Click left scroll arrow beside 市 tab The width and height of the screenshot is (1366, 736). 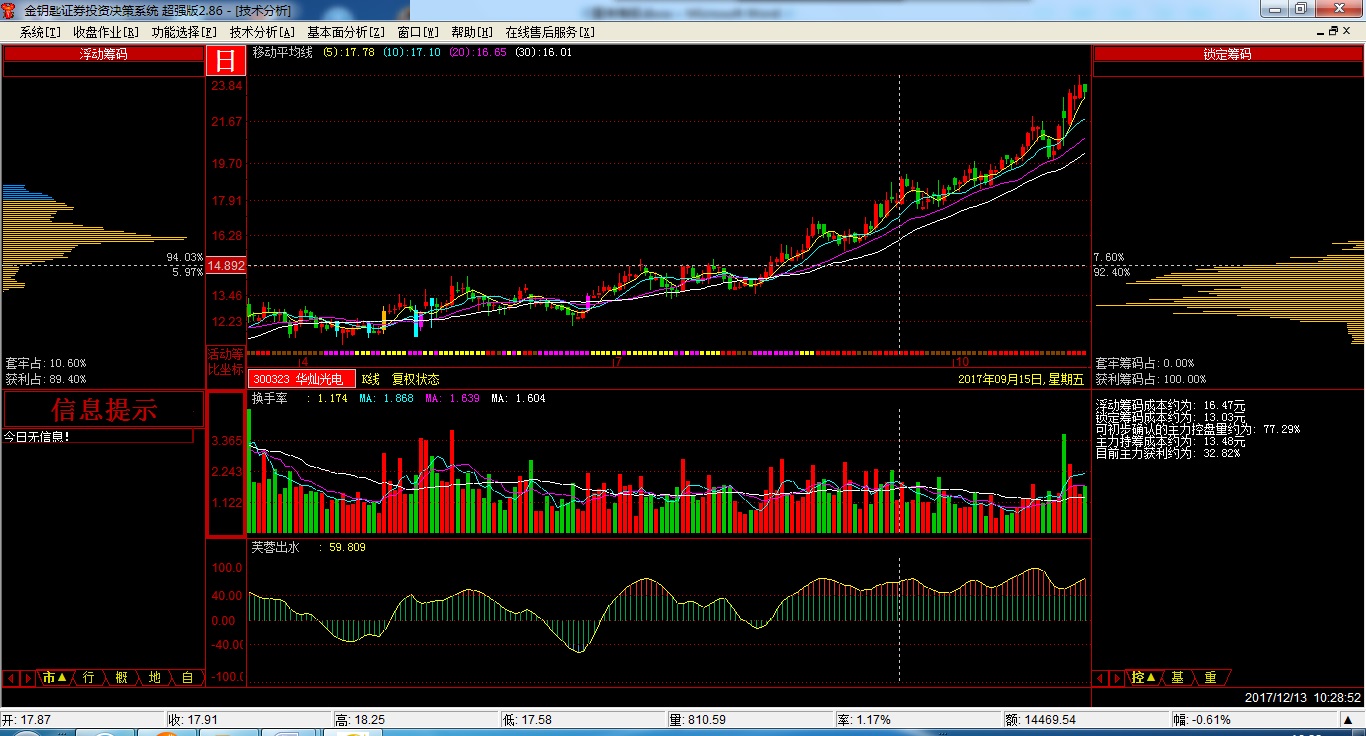pyautogui.click(x=11, y=678)
